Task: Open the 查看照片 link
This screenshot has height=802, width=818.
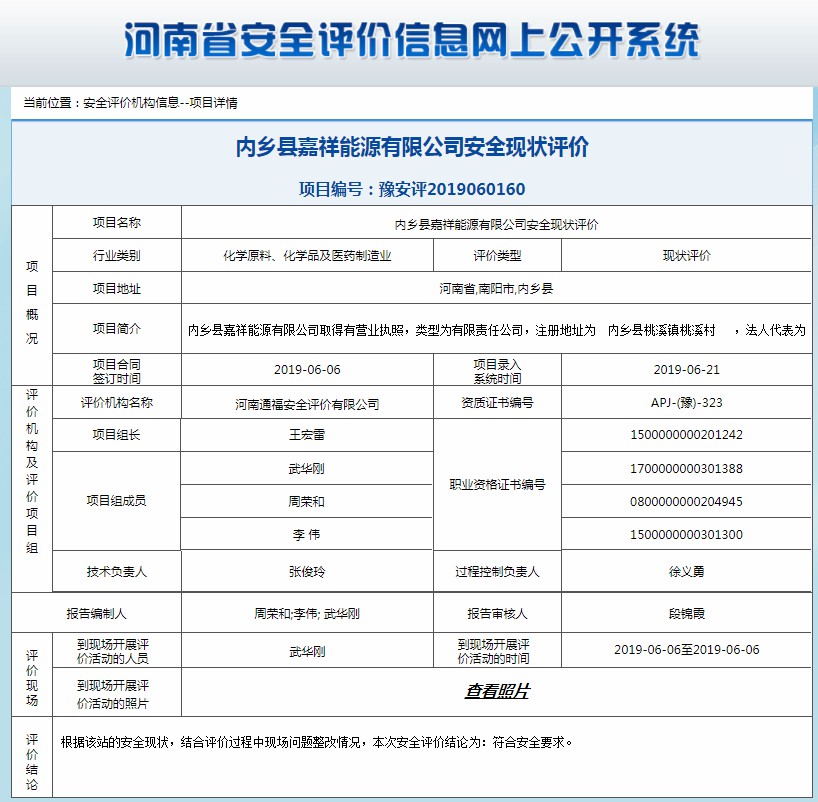Action: 497,691
